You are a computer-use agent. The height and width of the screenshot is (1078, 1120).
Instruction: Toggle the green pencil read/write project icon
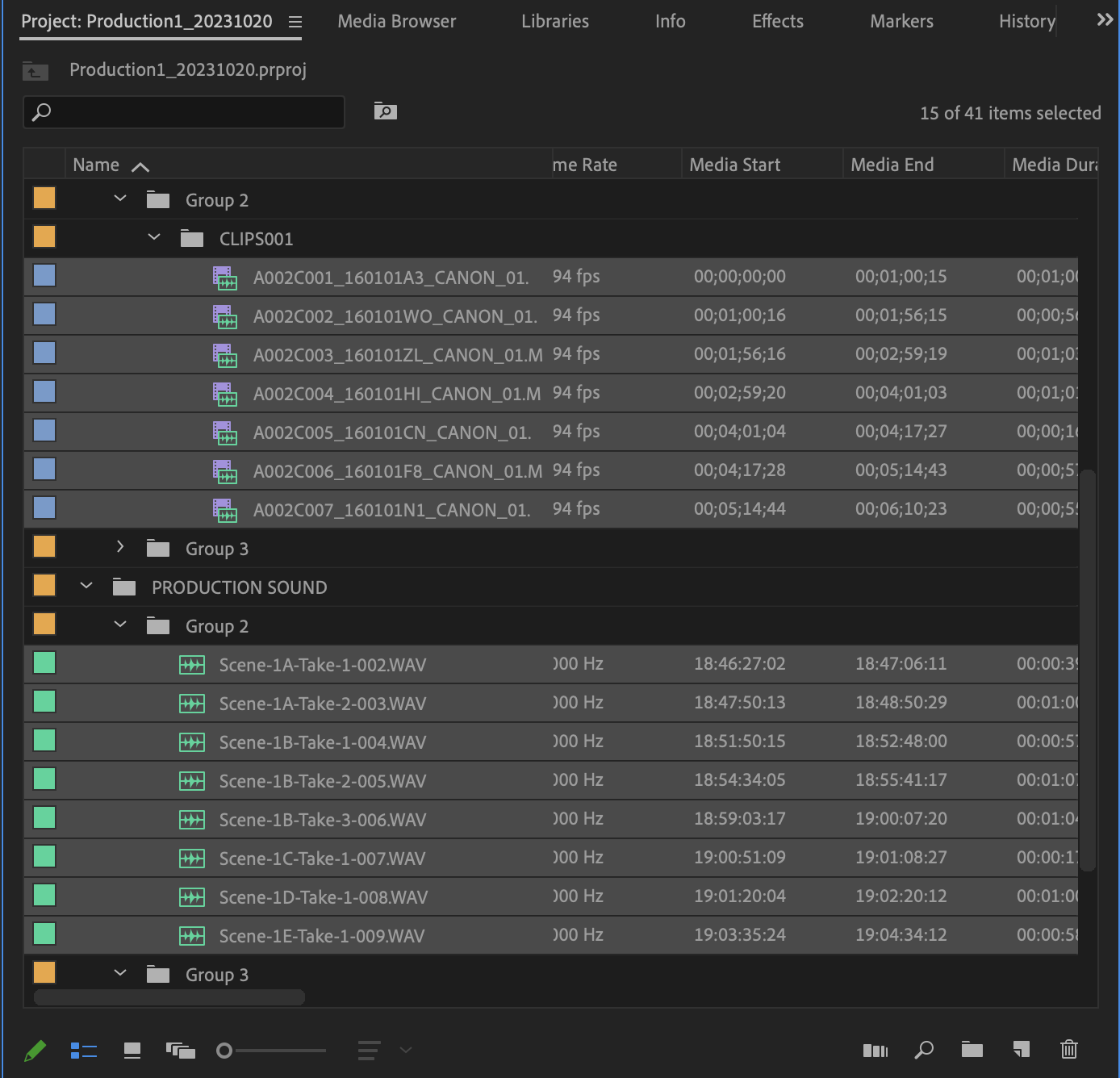[x=35, y=1051]
